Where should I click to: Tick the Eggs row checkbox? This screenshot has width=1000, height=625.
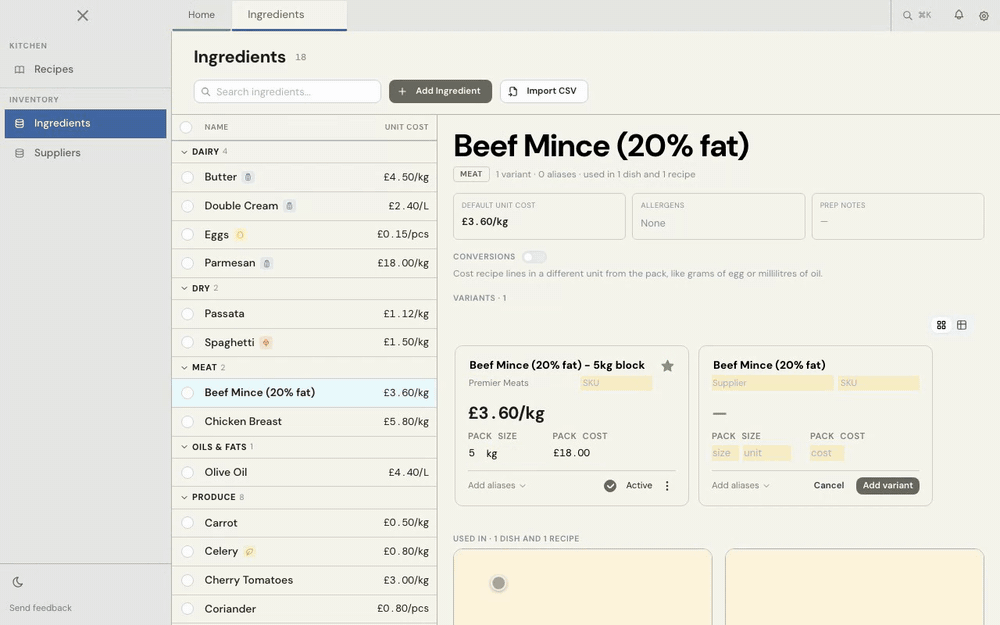188,235
